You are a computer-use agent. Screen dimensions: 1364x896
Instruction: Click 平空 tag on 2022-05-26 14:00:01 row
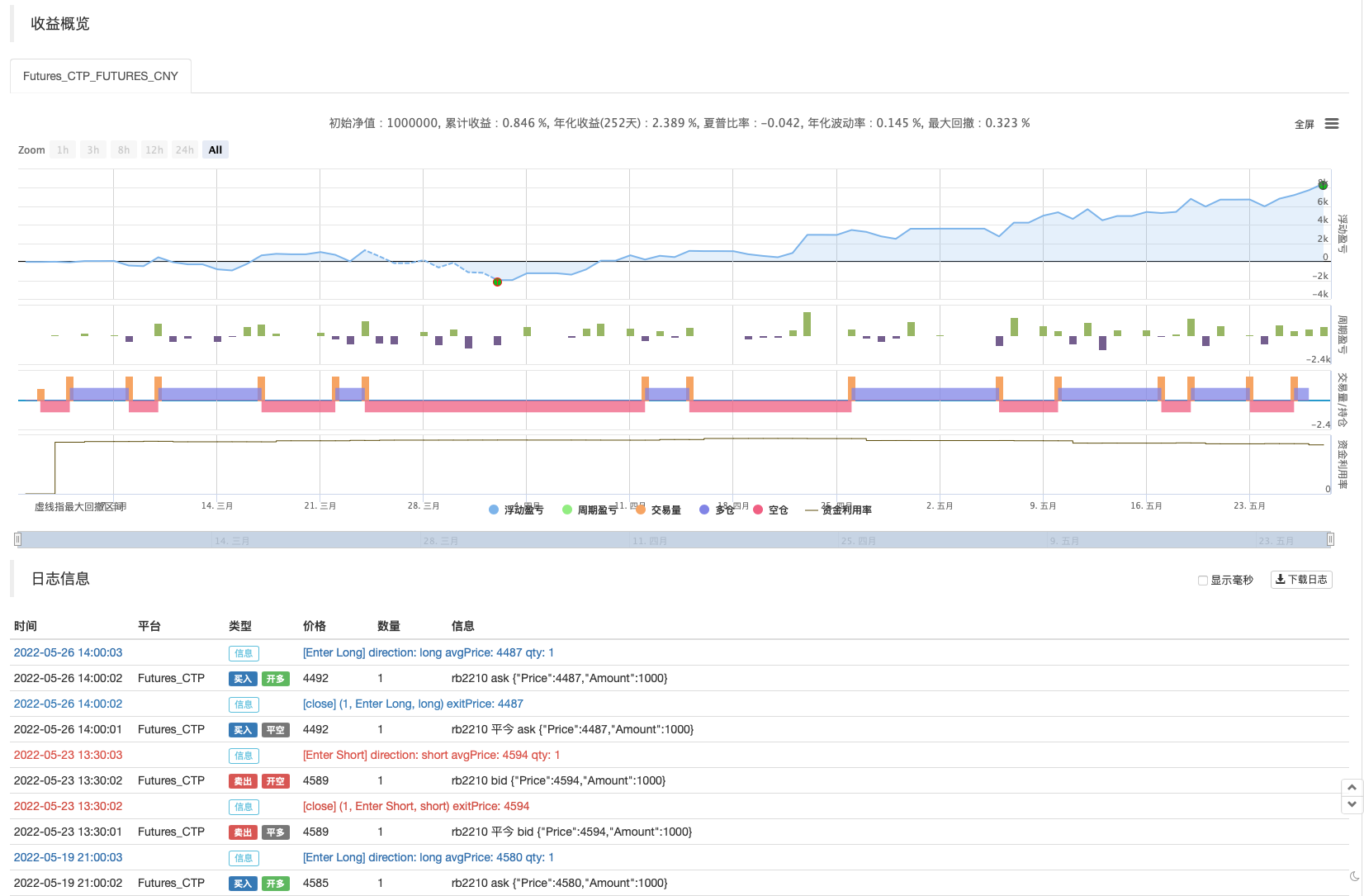coord(276,730)
